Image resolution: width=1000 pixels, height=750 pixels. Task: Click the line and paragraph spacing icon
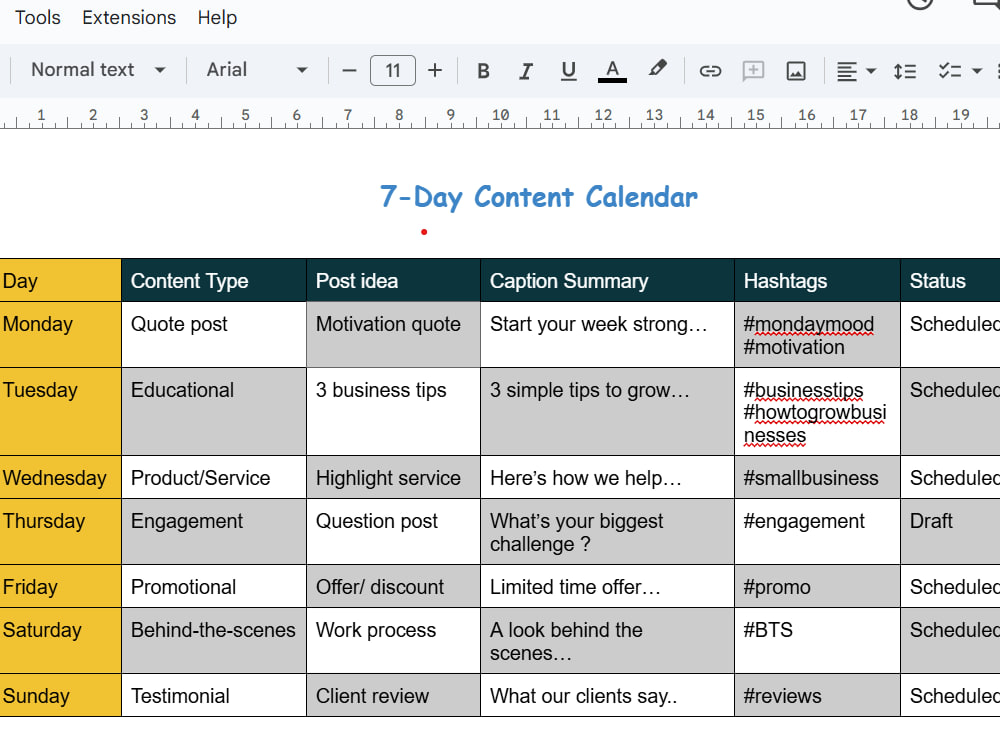[x=904, y=71]
